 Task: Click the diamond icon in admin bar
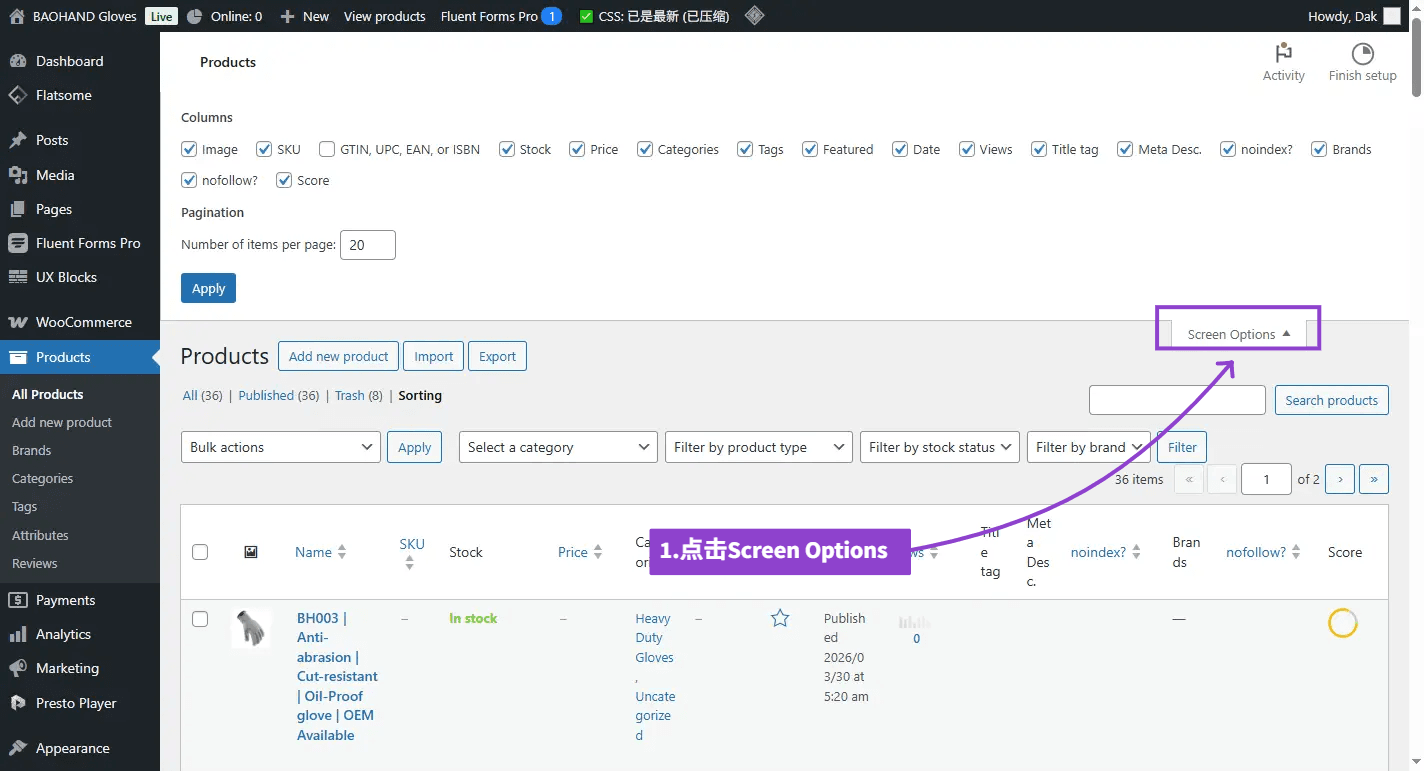tap(755, 16)
